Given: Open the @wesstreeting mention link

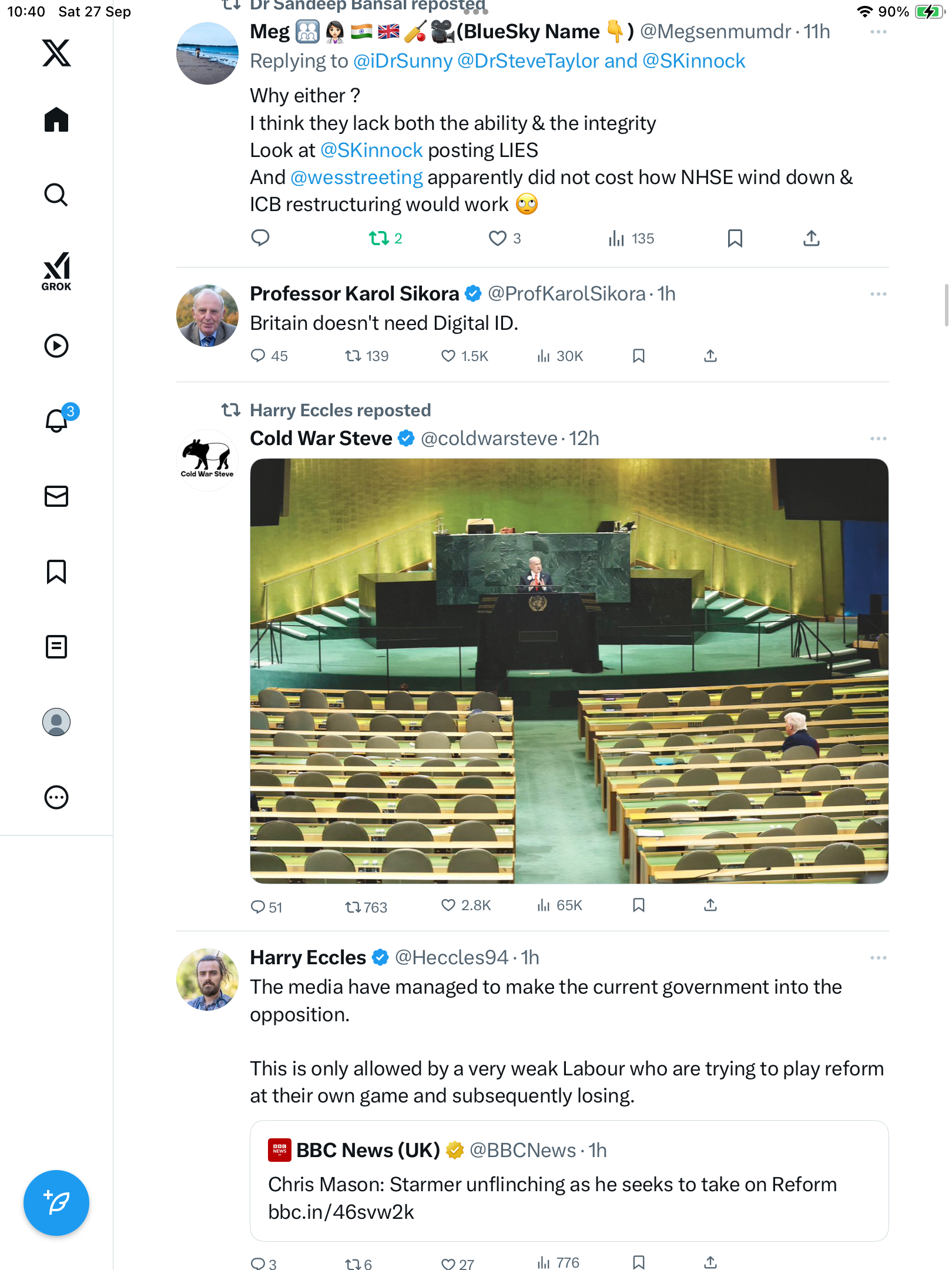Looking at the screenshot, I should [356, 178].
